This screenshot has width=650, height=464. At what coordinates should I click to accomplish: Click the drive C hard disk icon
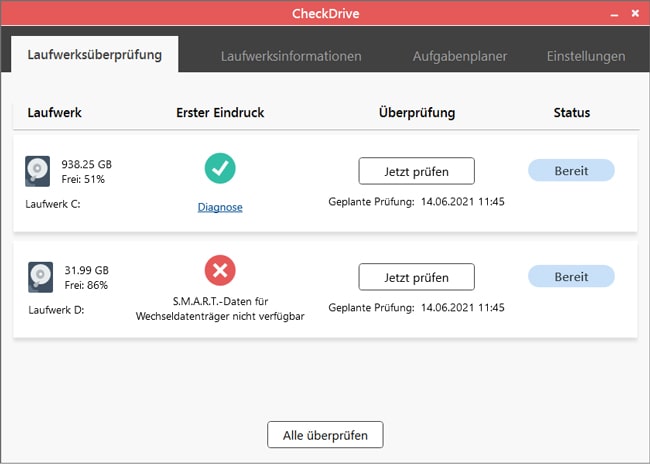pos(38,171)
